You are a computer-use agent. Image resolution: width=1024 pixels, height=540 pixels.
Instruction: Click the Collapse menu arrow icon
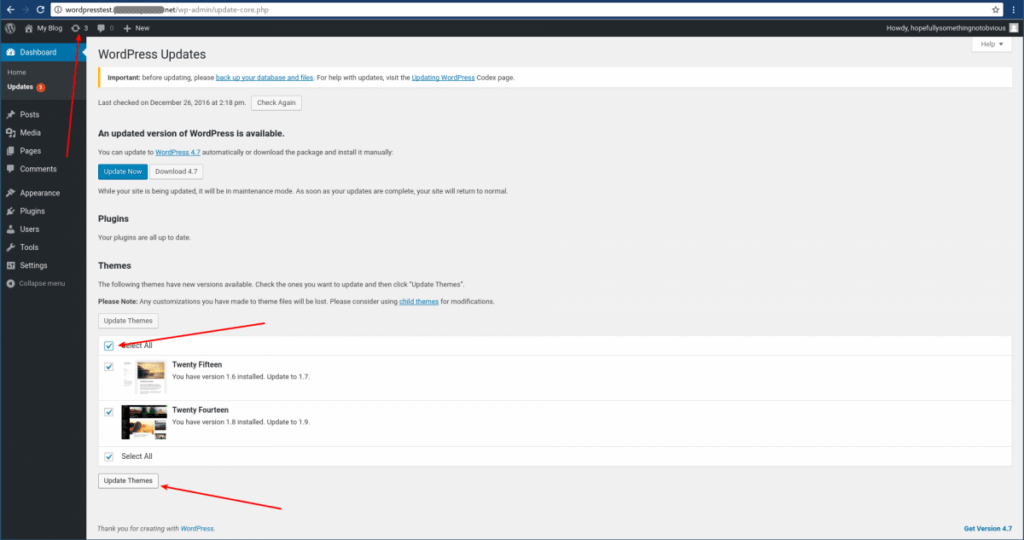coord(10,283)
